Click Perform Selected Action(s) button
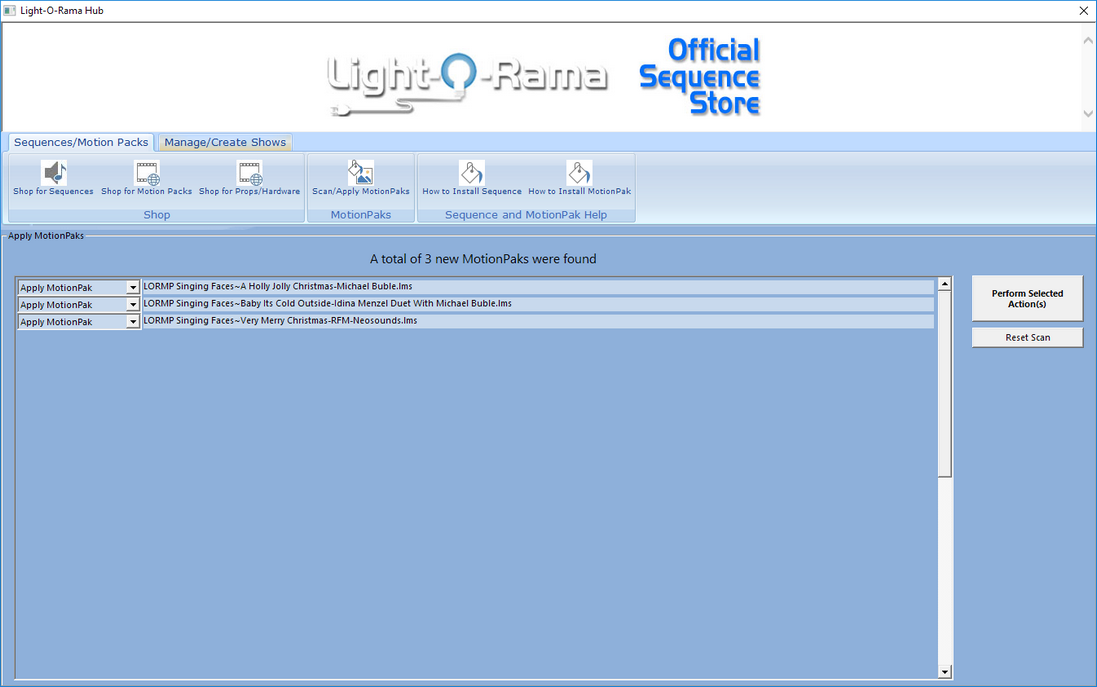This screenshot has height=687, width=1097. pyautogui.click(x=1027, y=299)
